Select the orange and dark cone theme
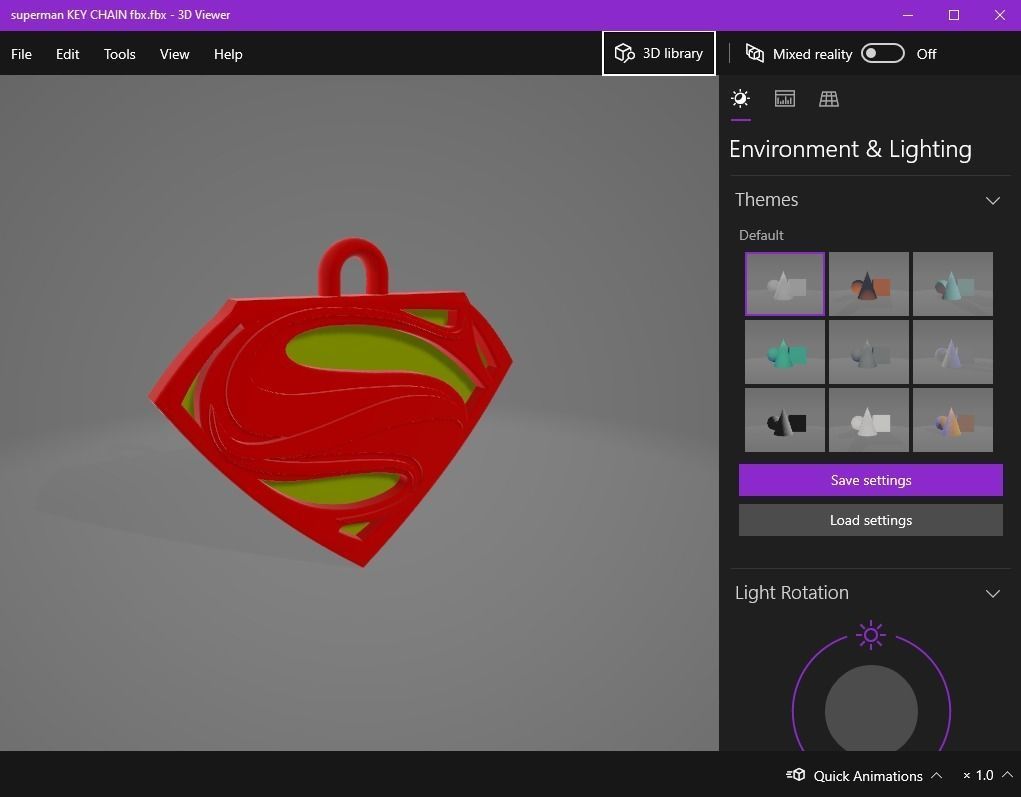Image resolution: width=1021 pixels, height=797 pixels. click(x=869, y=284)
